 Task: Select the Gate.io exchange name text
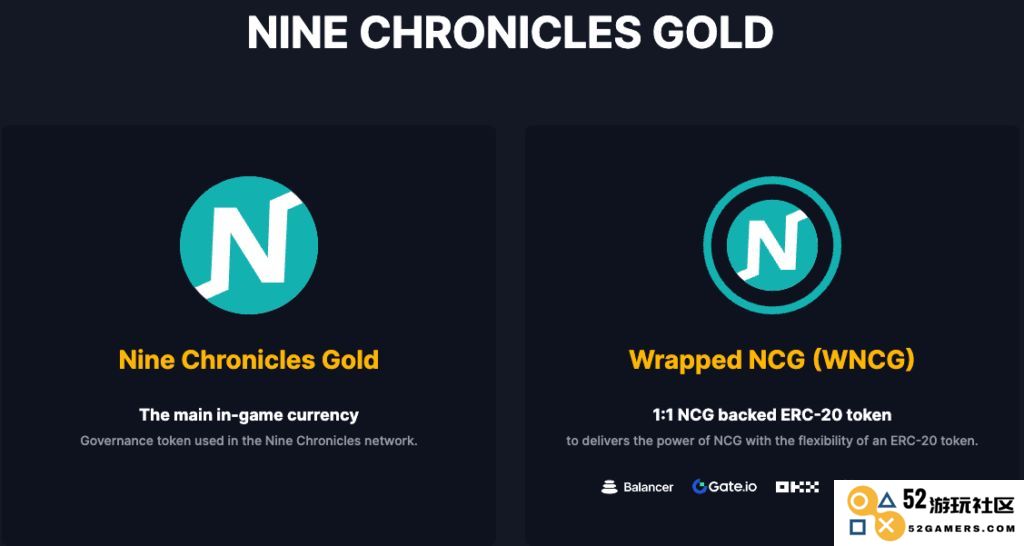[x=733, y=487]
